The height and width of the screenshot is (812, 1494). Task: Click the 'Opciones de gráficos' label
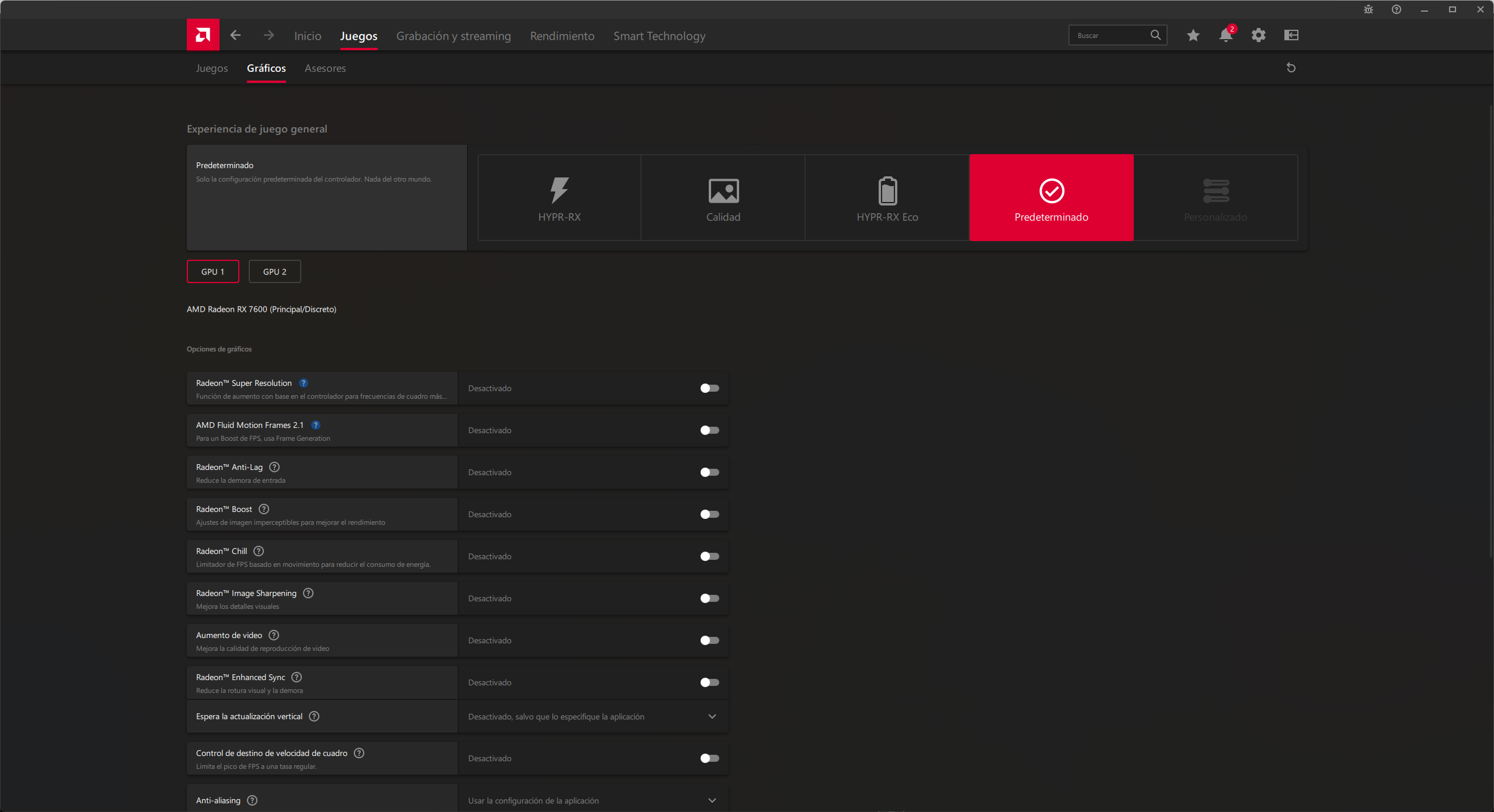pos(219,349)
